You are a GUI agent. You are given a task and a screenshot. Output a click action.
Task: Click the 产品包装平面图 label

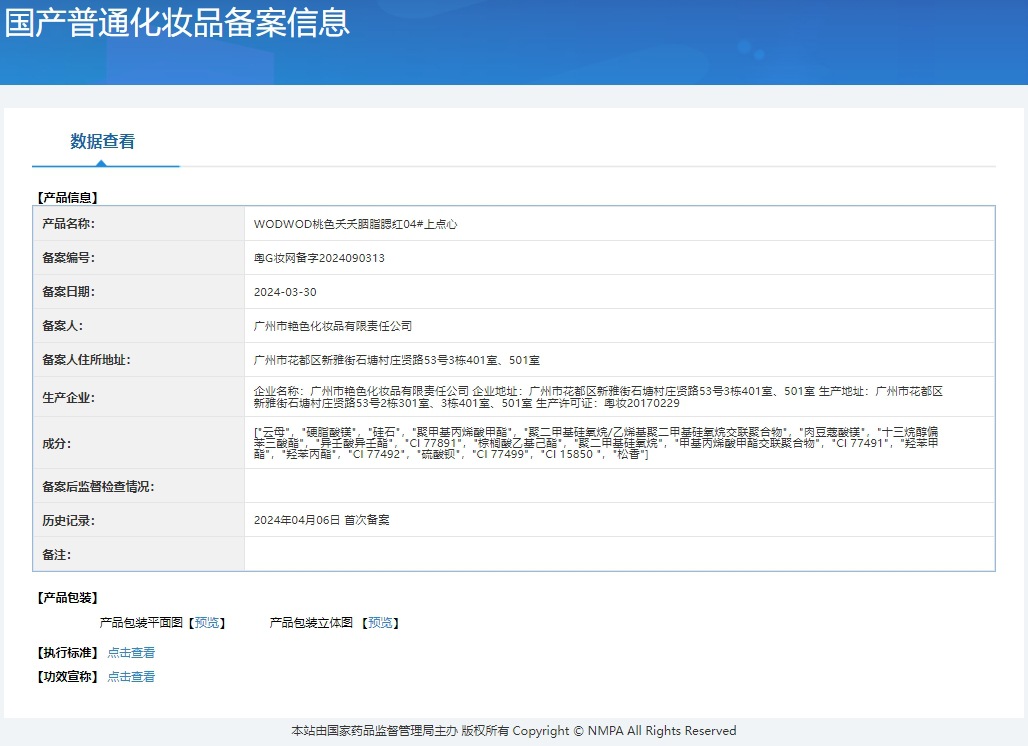pos(141,623)
